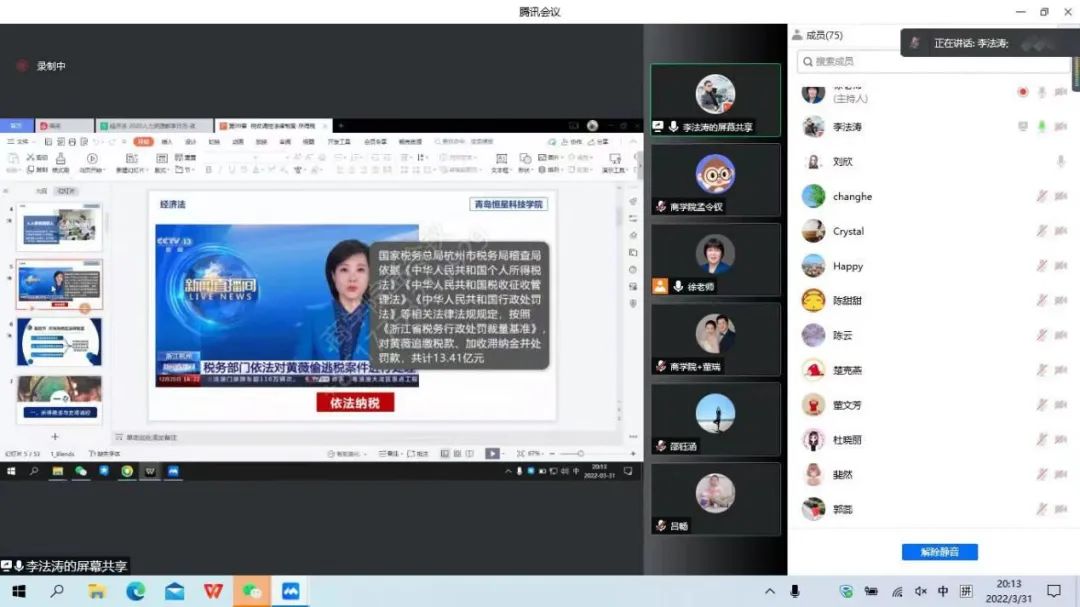The width and height of the screenshot is (1080, 607).
Task: Toggle microphone icon for 李法涛
Action: pyautogui.click(x=1041, y=127)
